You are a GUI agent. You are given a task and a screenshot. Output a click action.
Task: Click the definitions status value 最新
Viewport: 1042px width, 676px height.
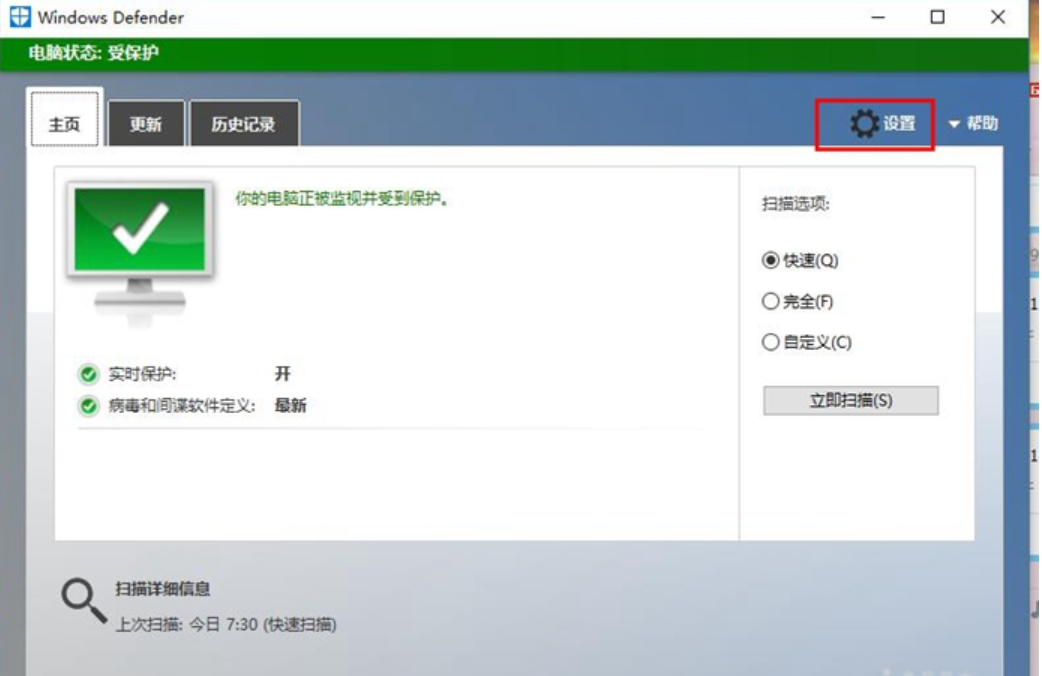[290, 405]
